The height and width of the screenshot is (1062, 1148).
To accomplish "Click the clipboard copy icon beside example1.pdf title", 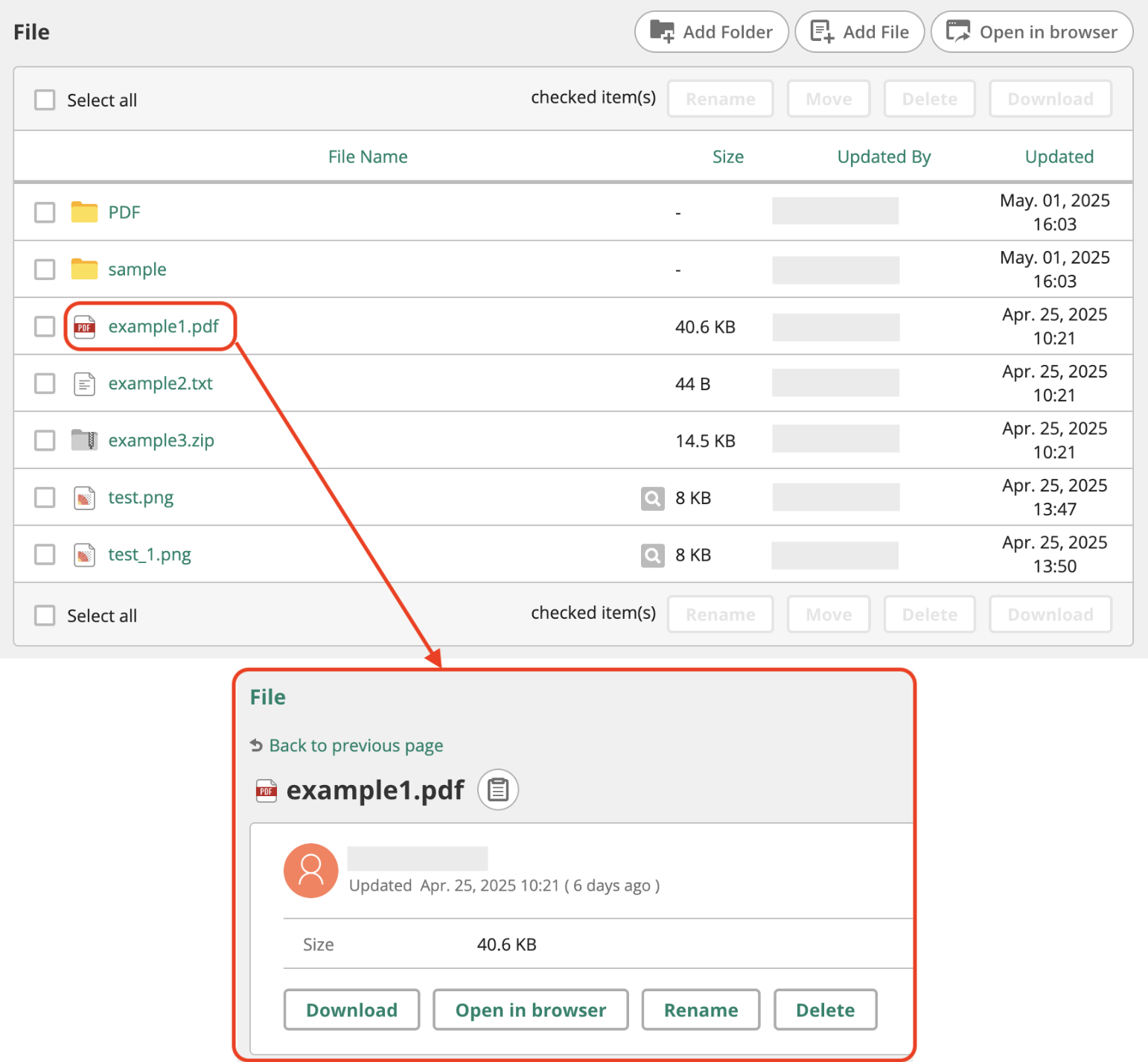I will [x=497, y=789].
